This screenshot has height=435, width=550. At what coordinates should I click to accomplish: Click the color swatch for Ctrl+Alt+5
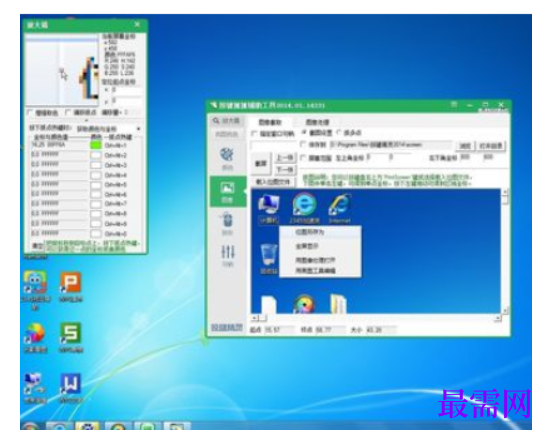(x=96, y=184)
